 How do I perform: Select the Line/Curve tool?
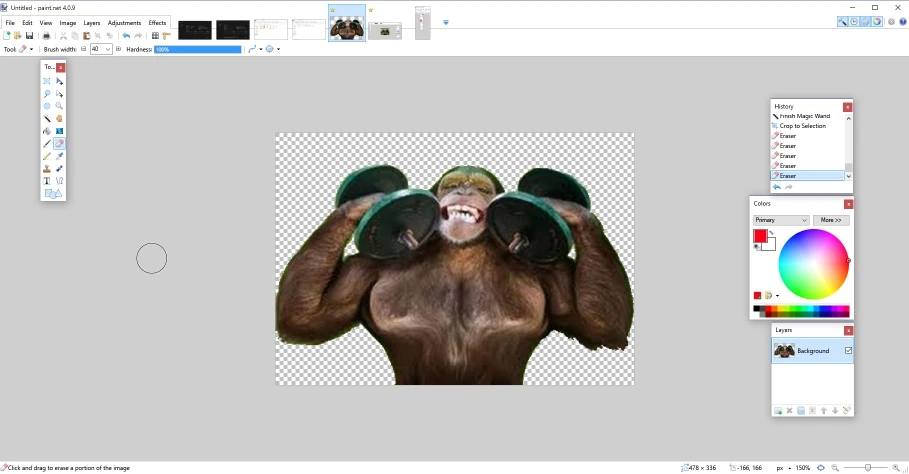point(59,181)
